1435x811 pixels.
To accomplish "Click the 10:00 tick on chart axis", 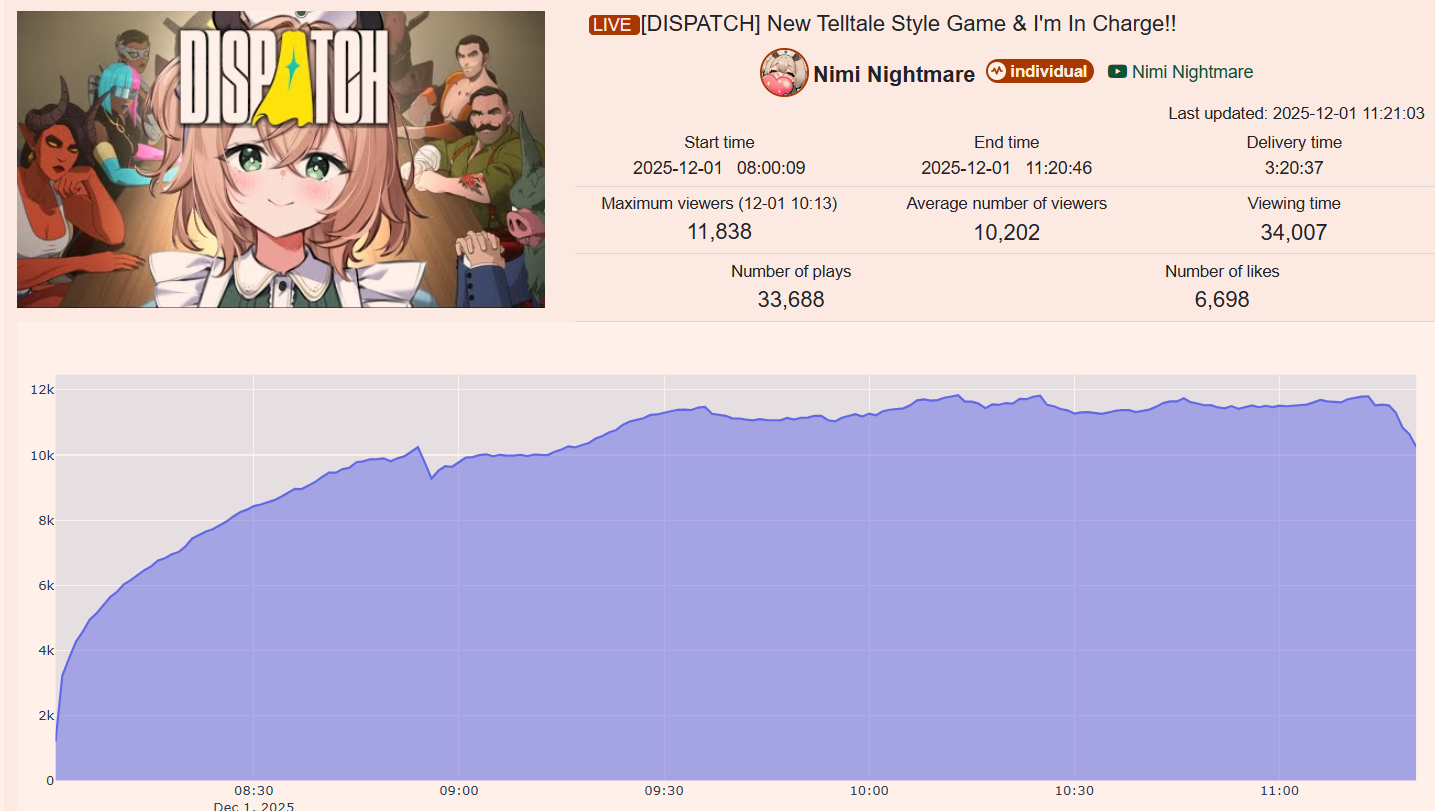I will tap(869, 791).
